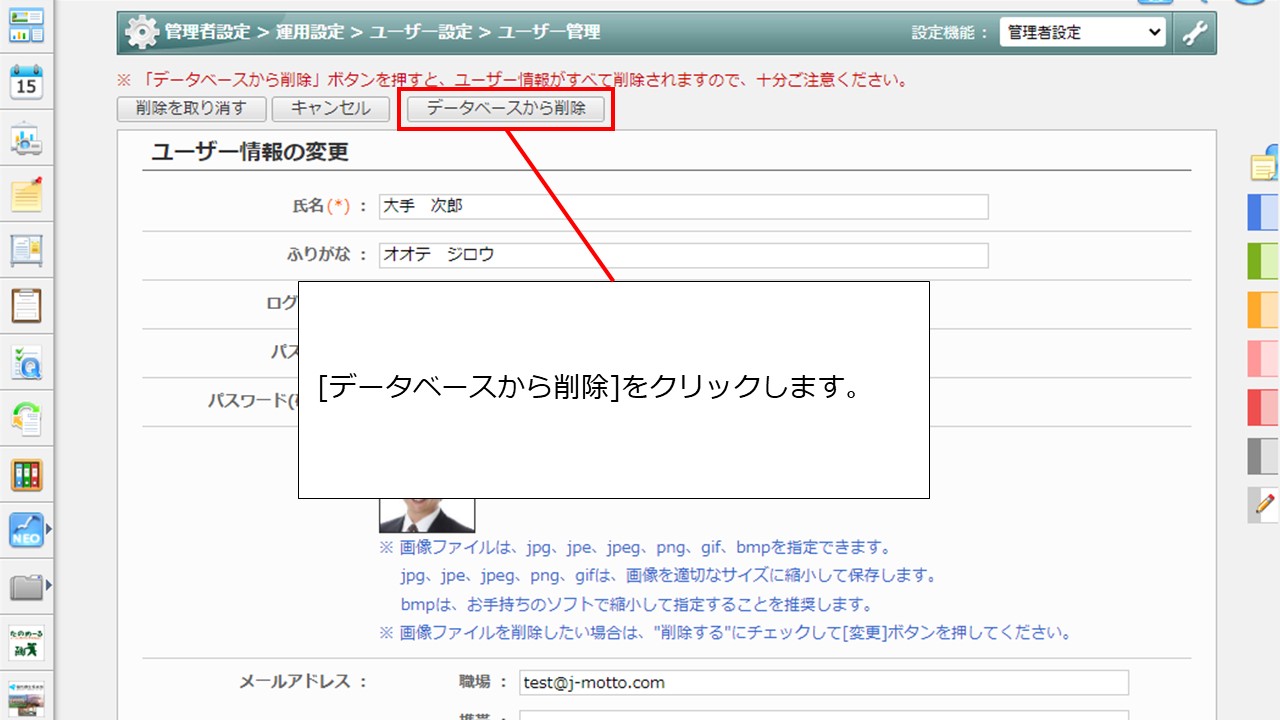The width and height of the screenshot is (1280, 720).
Task: Click the 氏名 field label
Action: 328,206
